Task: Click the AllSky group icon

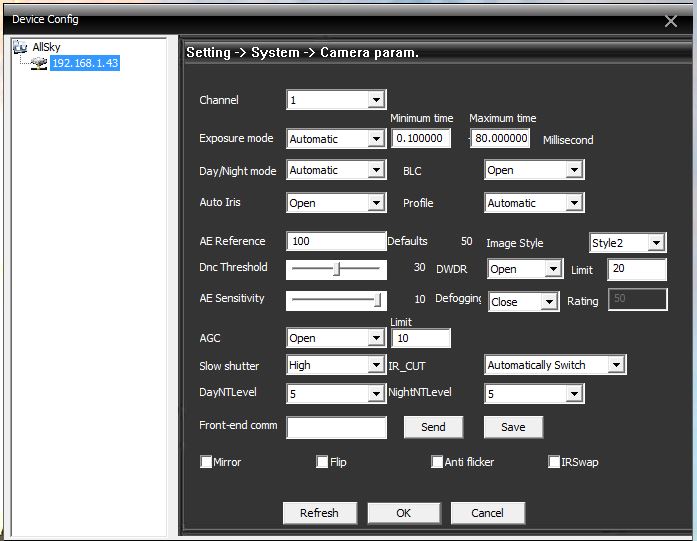Action: [x=20, y=46]
